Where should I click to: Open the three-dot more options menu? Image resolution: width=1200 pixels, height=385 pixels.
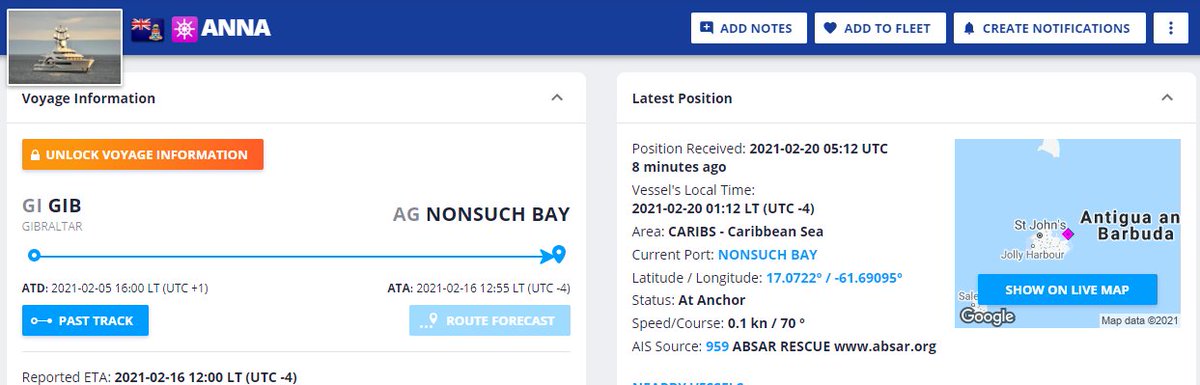point(1170,28)
